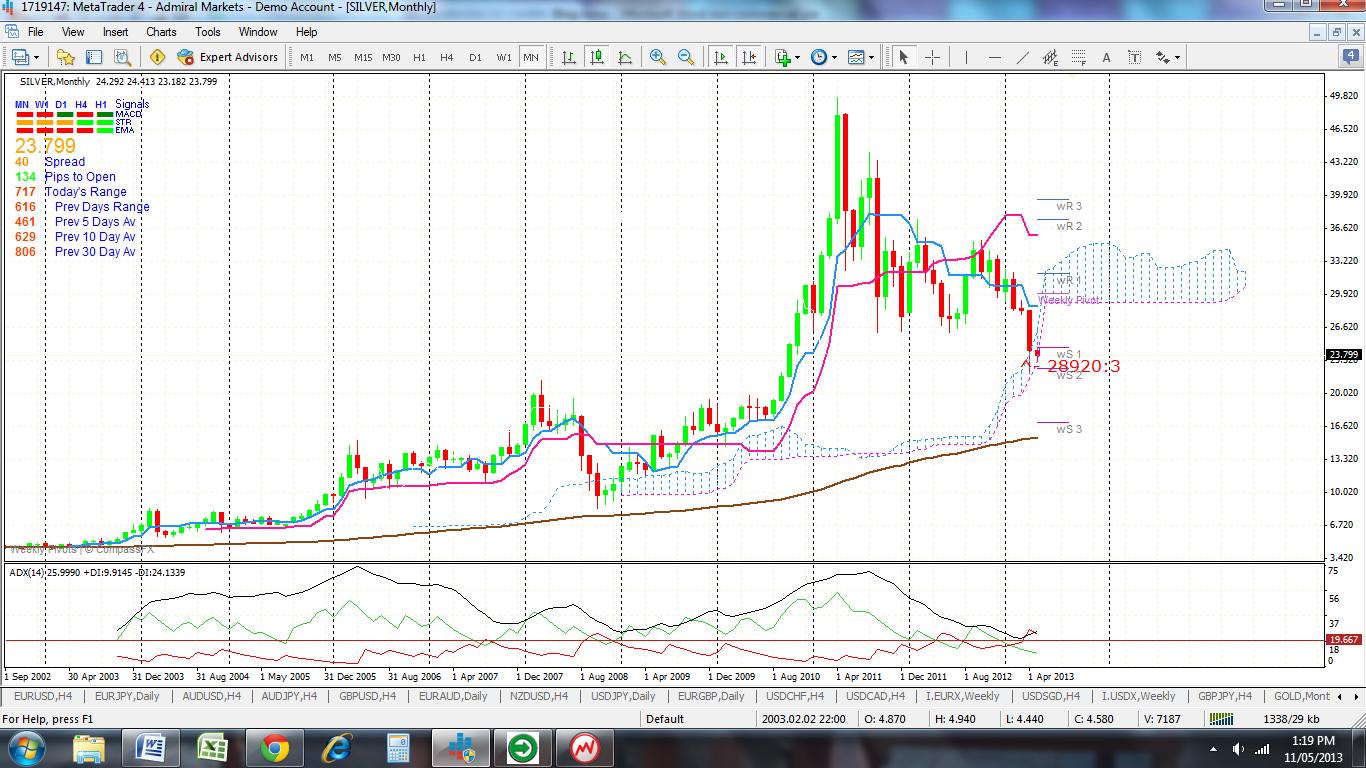Switch to H1 timeframe

pos(419,57)
